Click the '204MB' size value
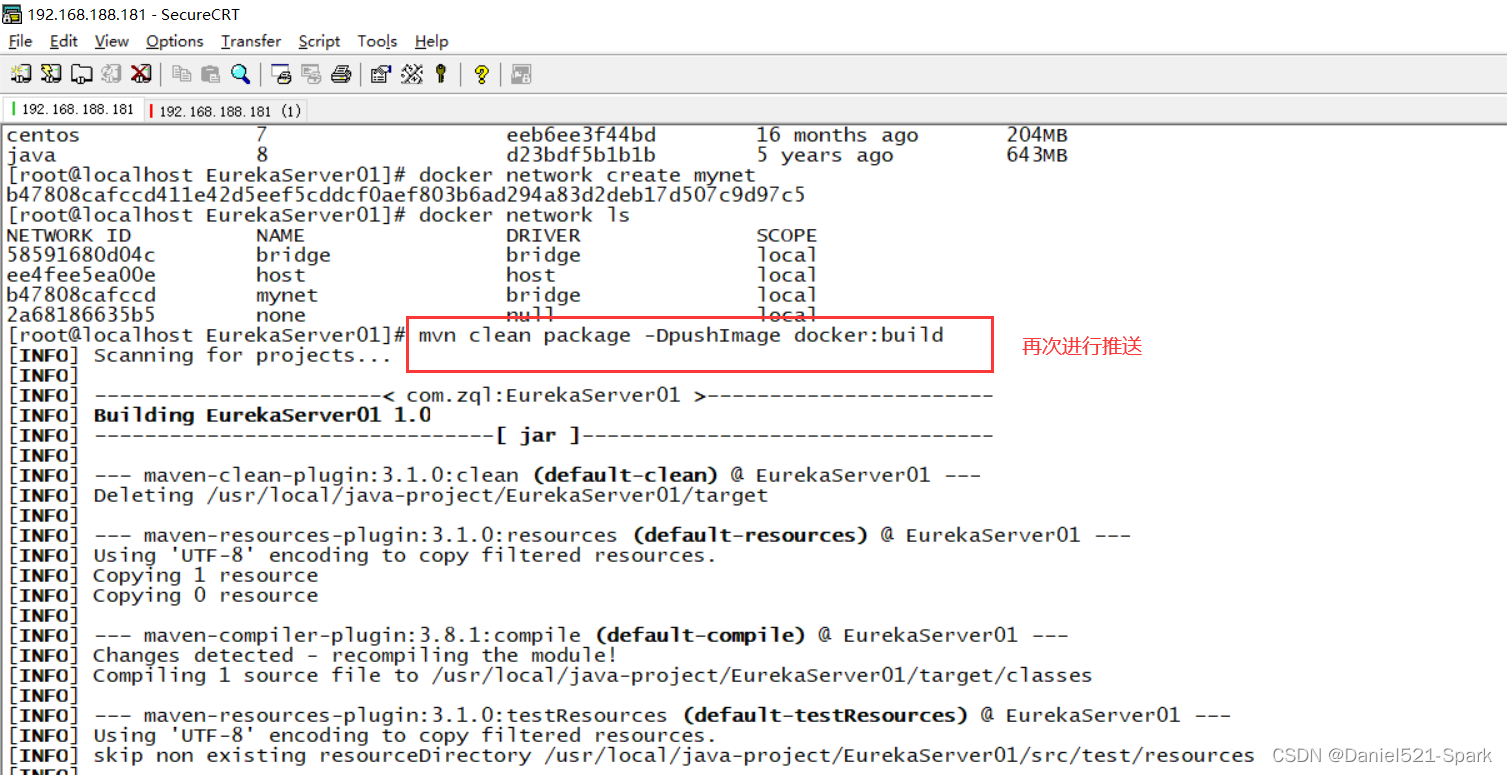Viewport: 1507px width, 775px height. click(1037, 136)
